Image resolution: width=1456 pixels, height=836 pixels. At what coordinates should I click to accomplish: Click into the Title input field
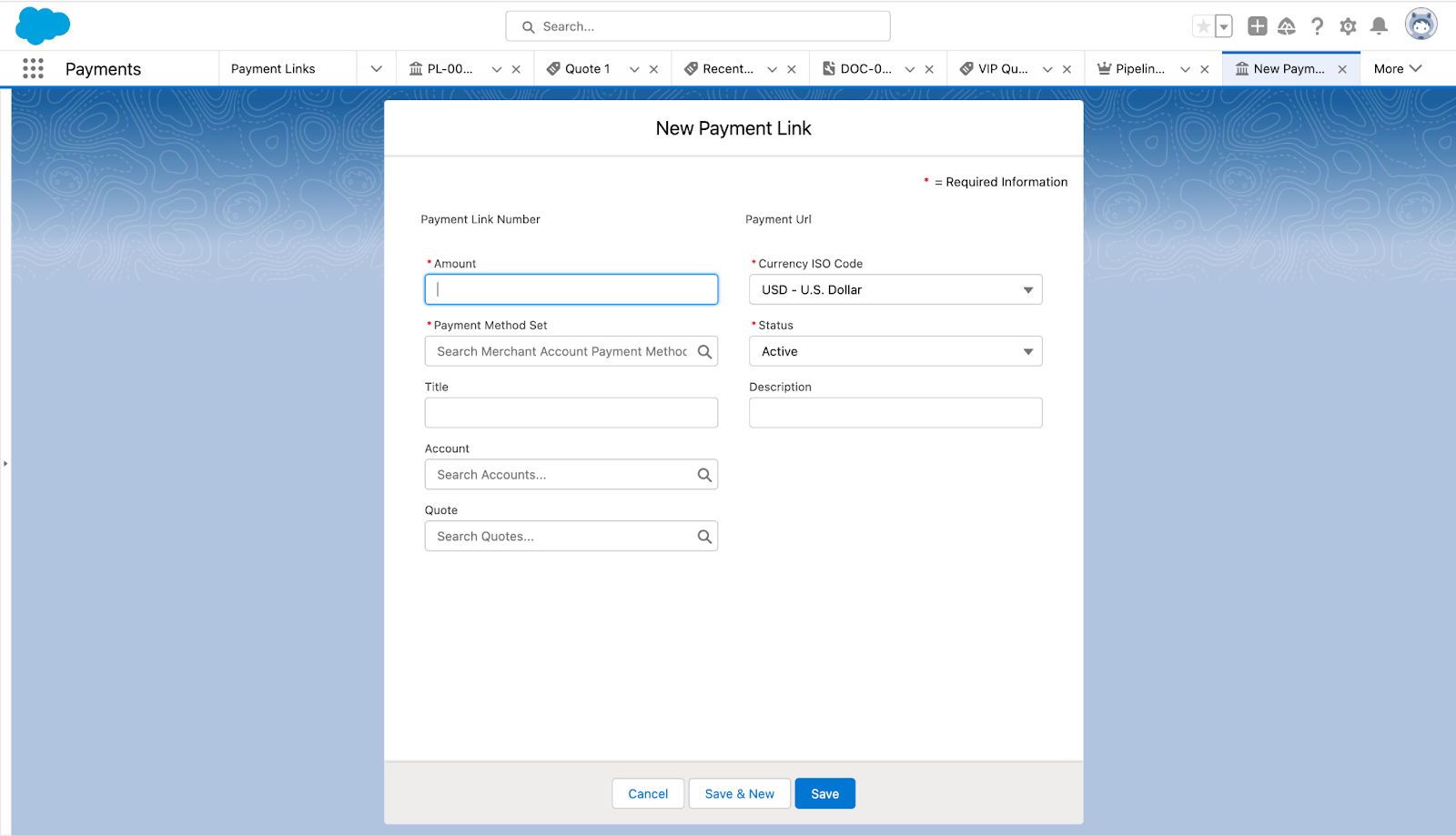pos(571,413)
